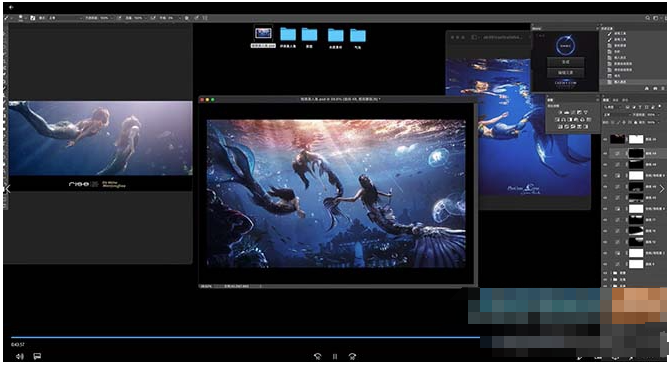Click the Photoshop search magnifier icon
Screen dimensions: 670x366
click(x=648, y=18)
